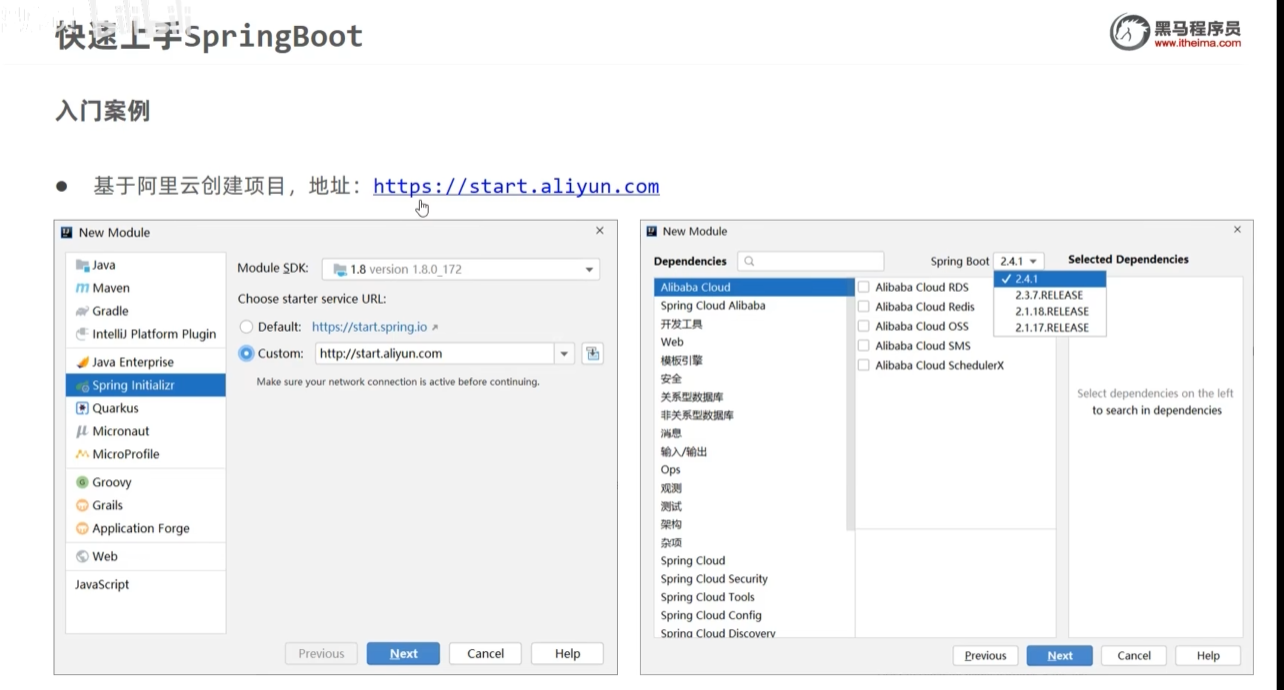Select Spring Cloud Alibaba category

[x=751, y=306]
